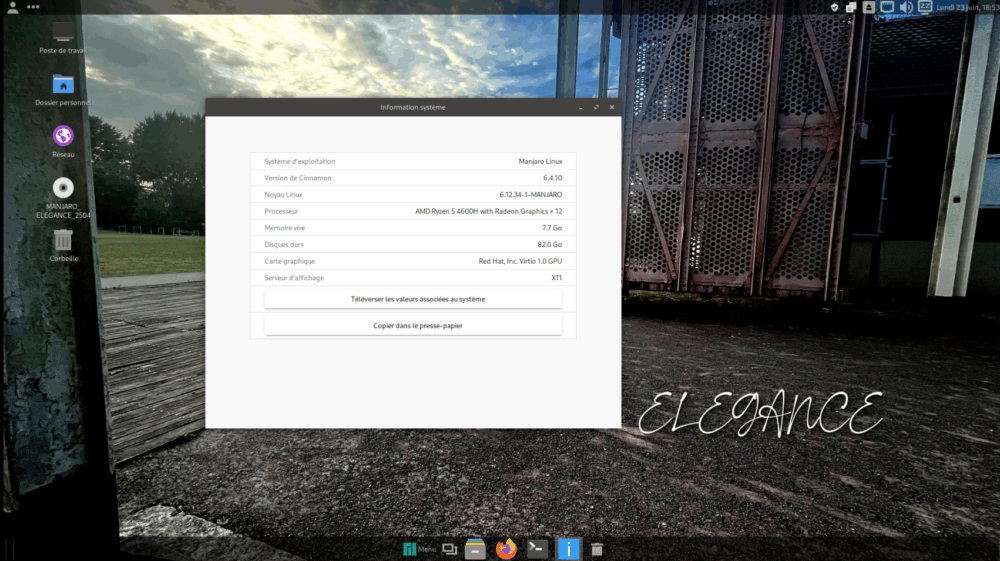Click the user icon in the top-left panel
Image resolution: width=1000 pixels, height=561 pixels.
tap(12, 7)
